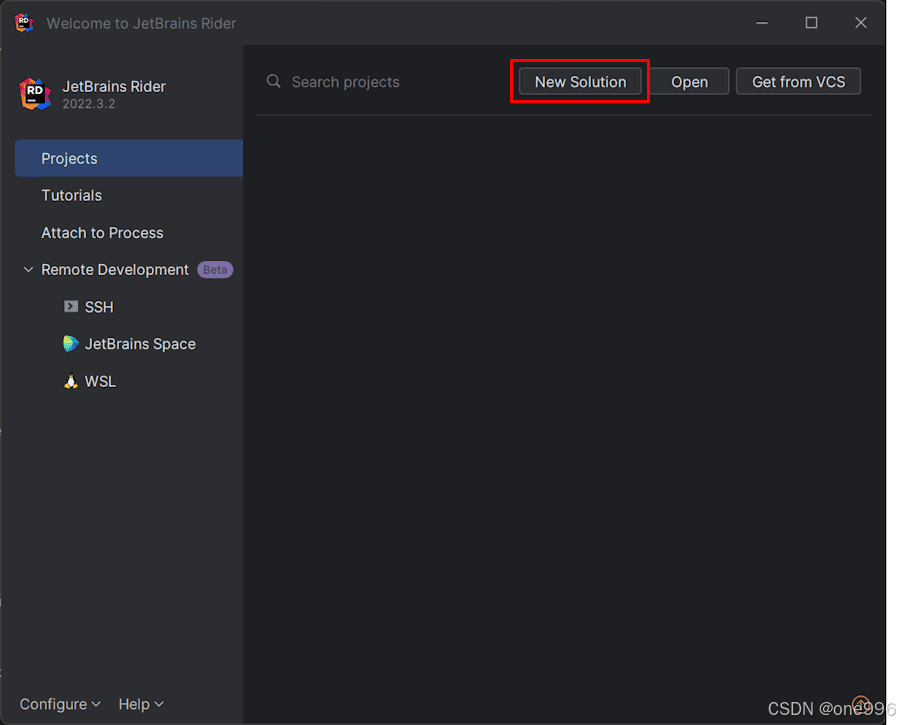The height and width of the screenshot is (725, 900).
Task: Open the WSL entry
Action: coord(100,382)
